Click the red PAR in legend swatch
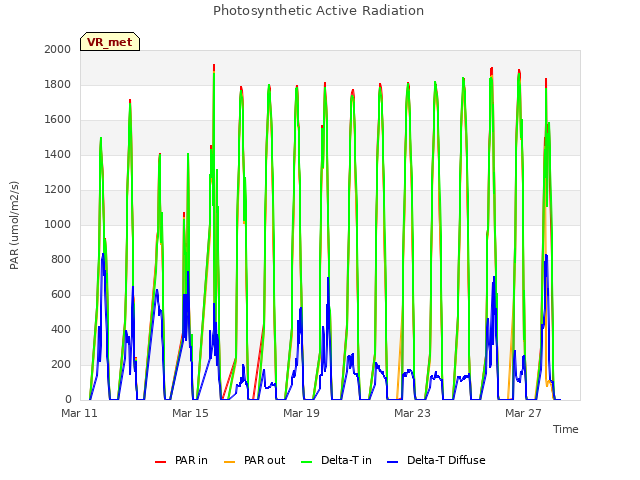 [160, 462]
